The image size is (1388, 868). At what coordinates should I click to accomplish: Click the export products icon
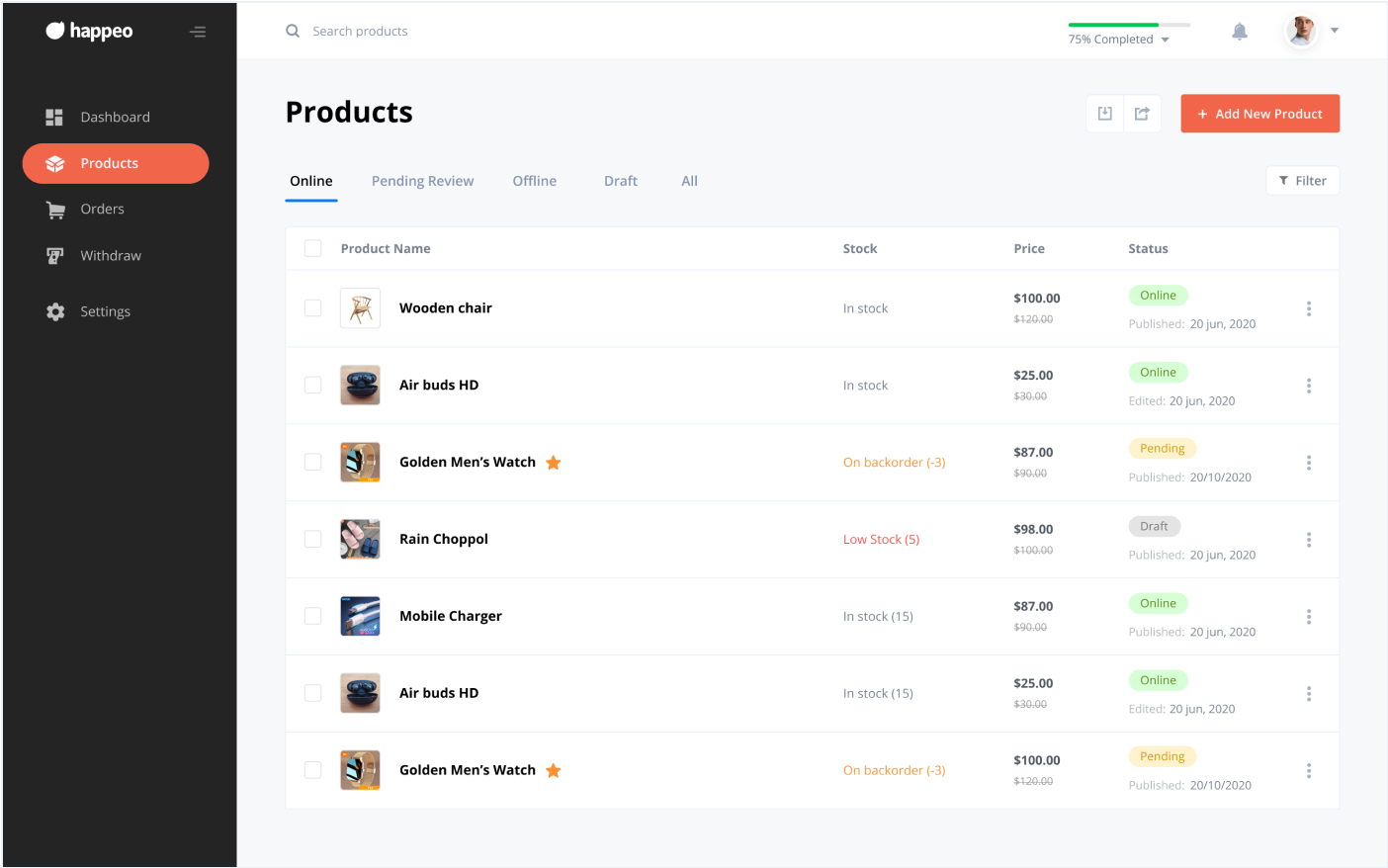click(x=1142, y=113)
